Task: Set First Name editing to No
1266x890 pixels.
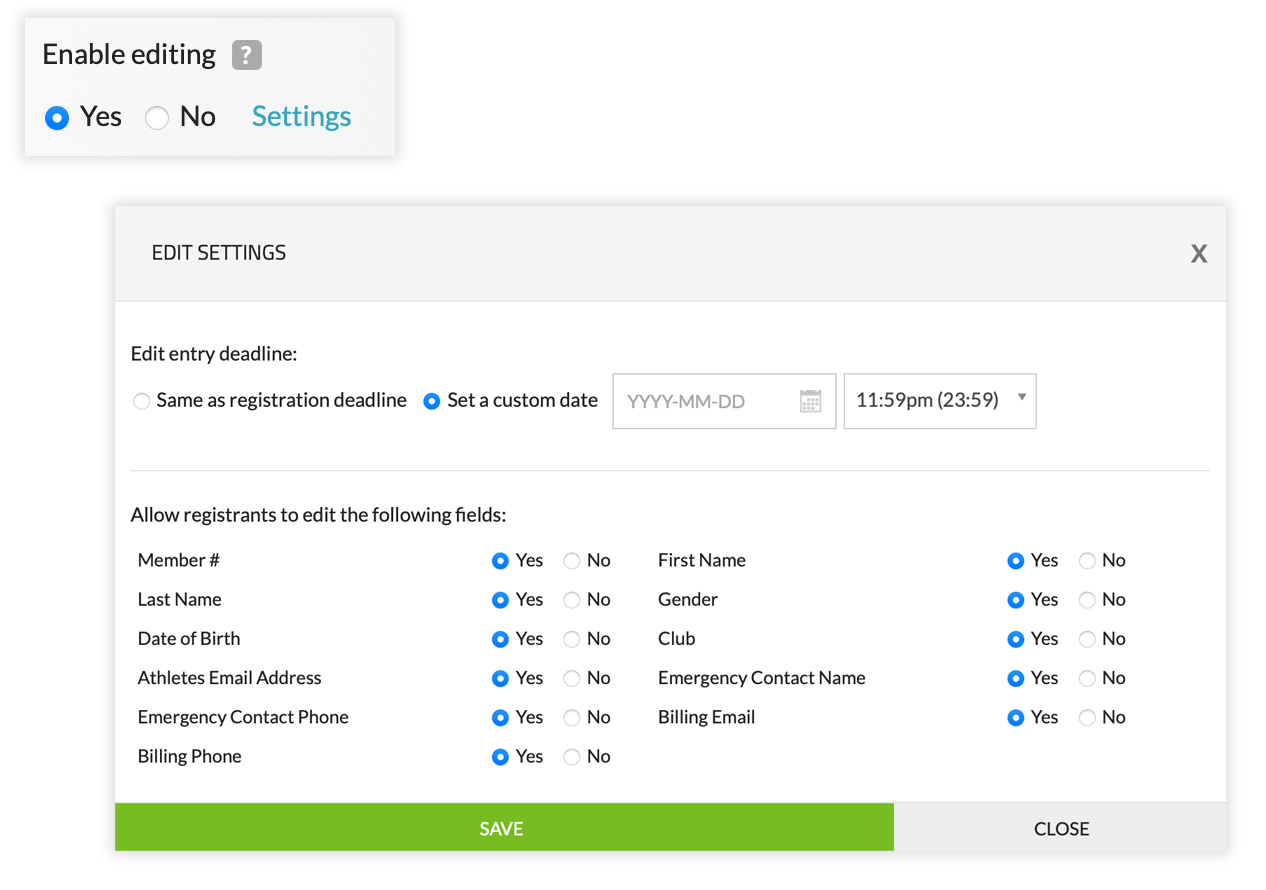Action: [1087, 561]
